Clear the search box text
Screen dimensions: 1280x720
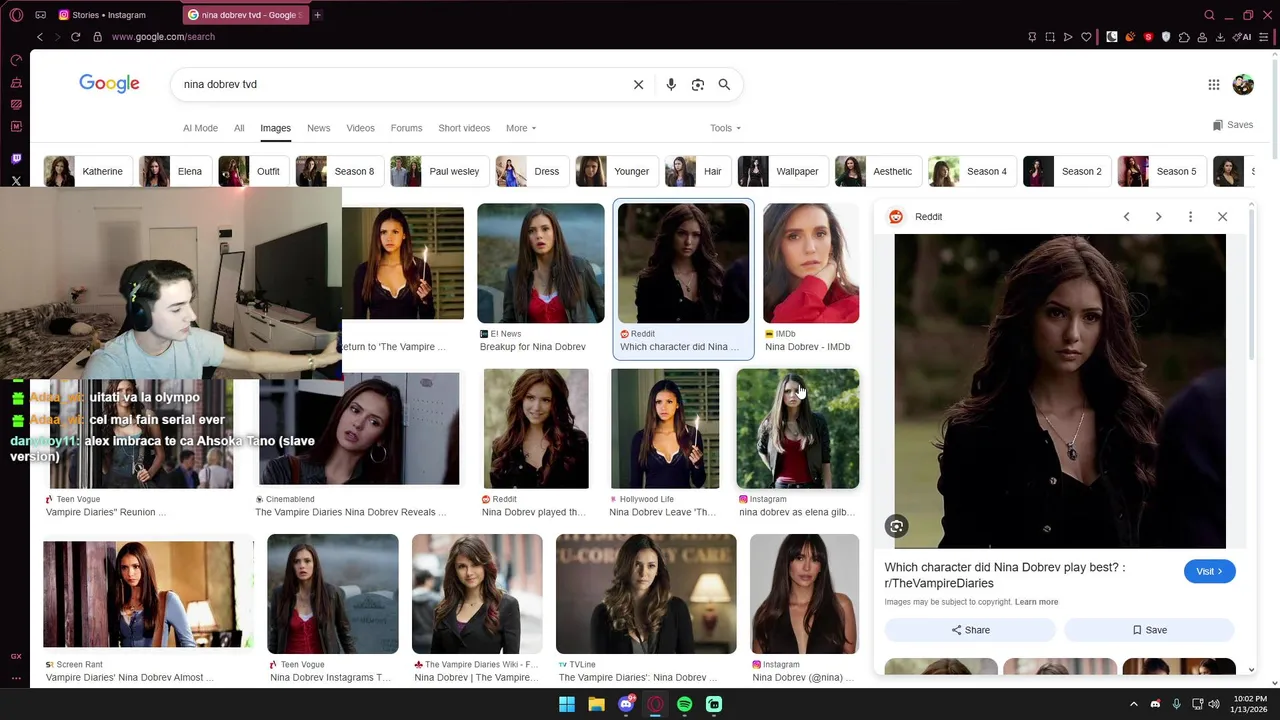coord(638,85)
